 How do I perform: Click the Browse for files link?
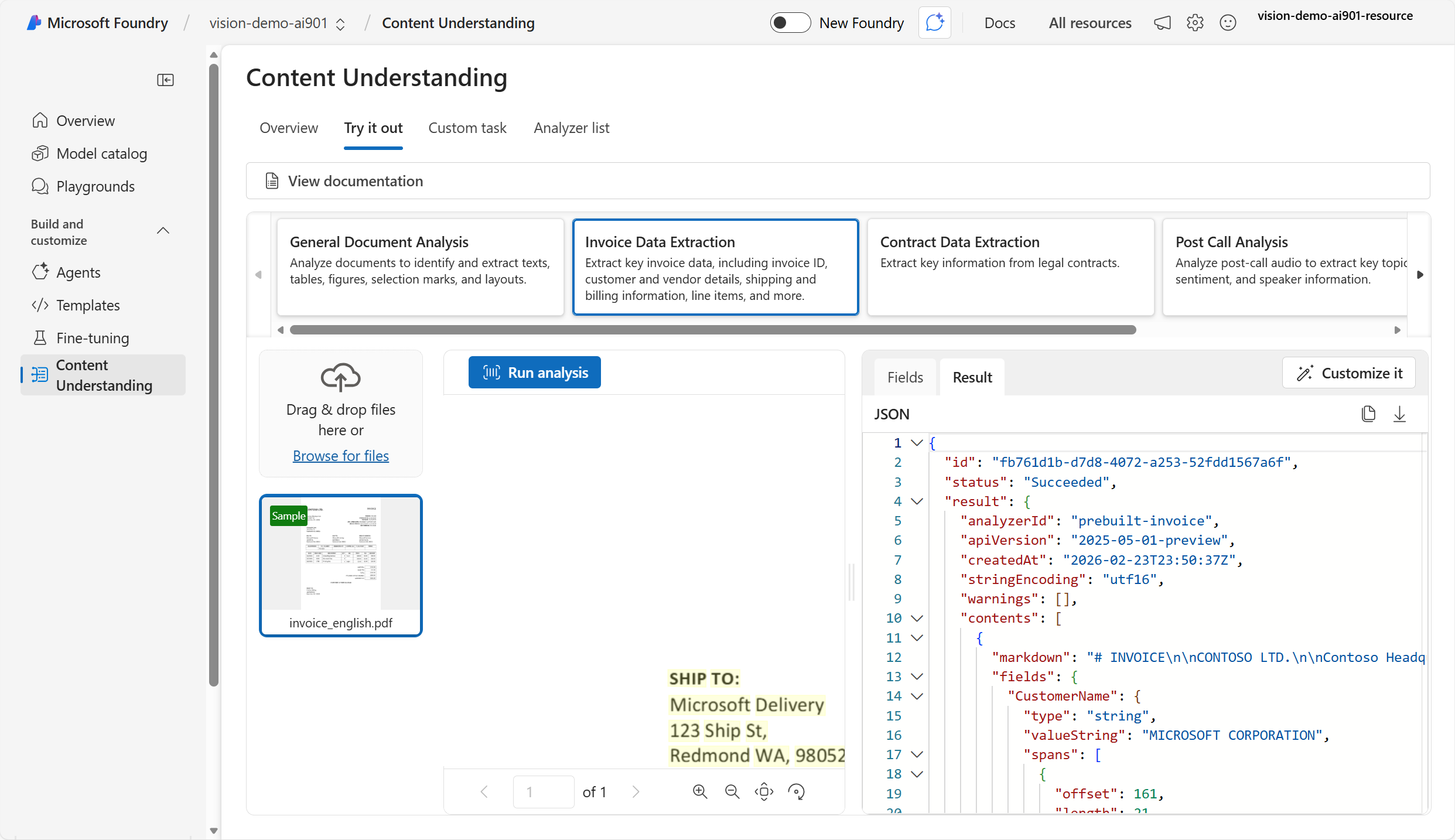pos(340,456)
